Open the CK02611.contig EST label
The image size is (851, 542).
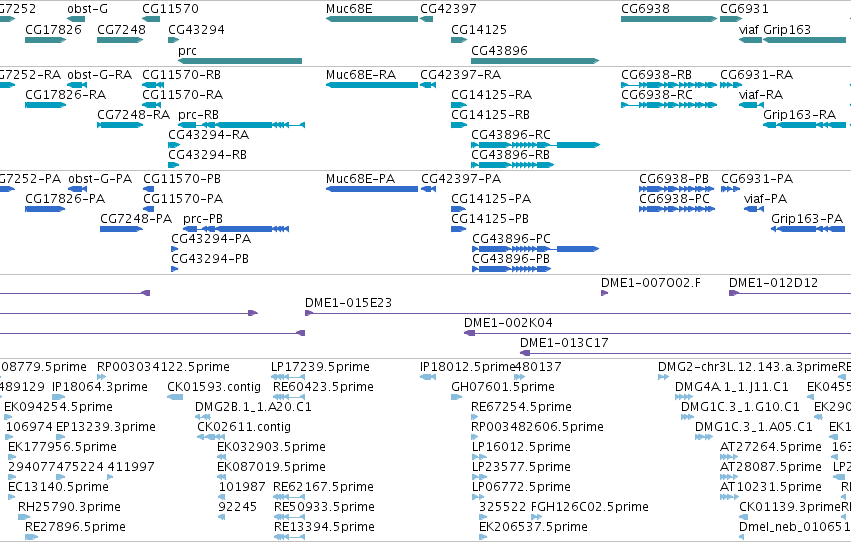tap(244, 428)
